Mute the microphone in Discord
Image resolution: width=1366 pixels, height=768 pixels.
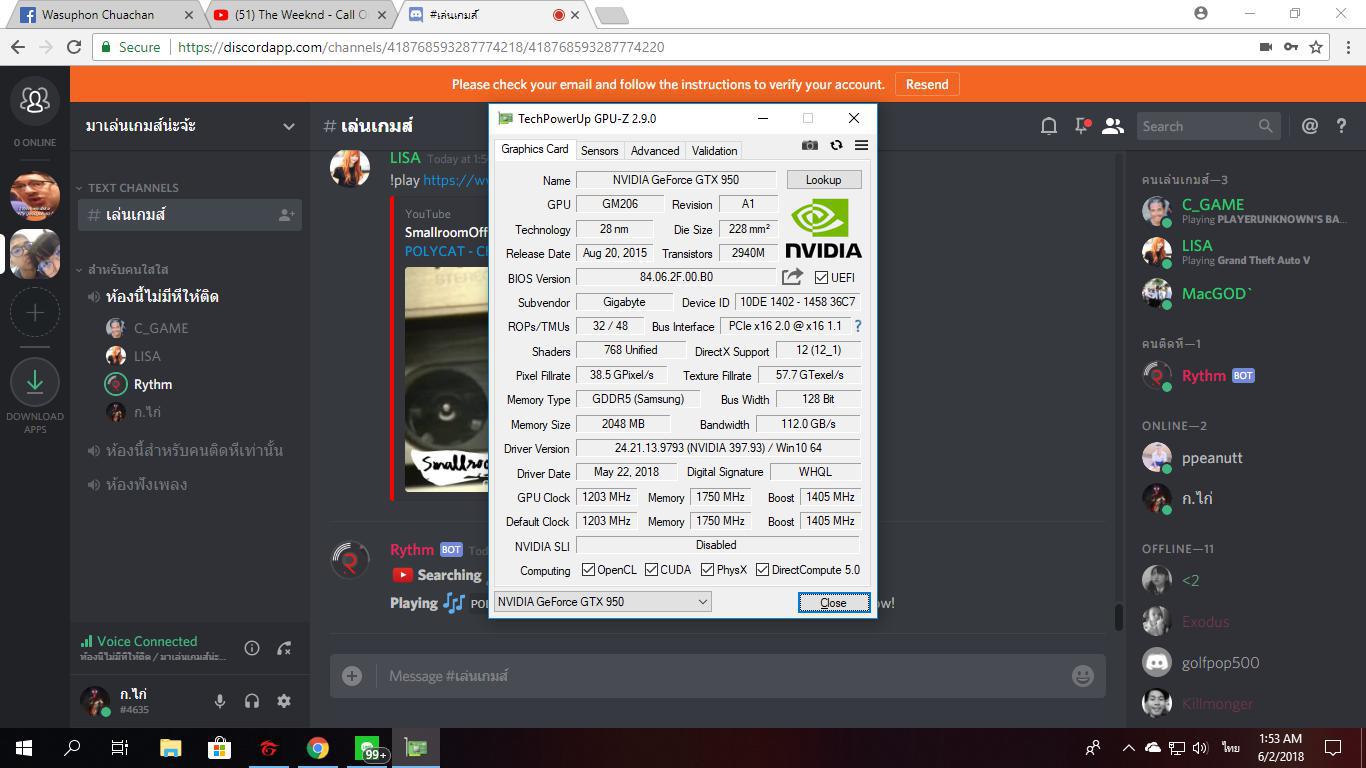coord(220,701)
